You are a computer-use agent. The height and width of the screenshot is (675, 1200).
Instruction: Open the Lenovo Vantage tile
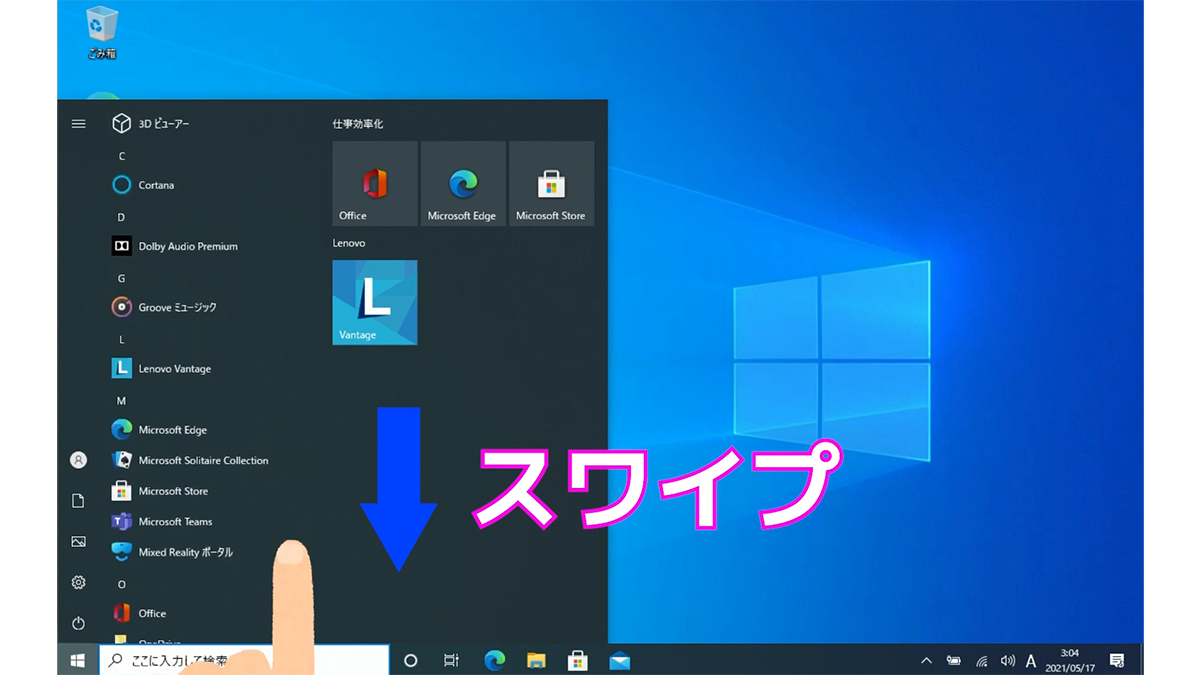click(374, 302)
